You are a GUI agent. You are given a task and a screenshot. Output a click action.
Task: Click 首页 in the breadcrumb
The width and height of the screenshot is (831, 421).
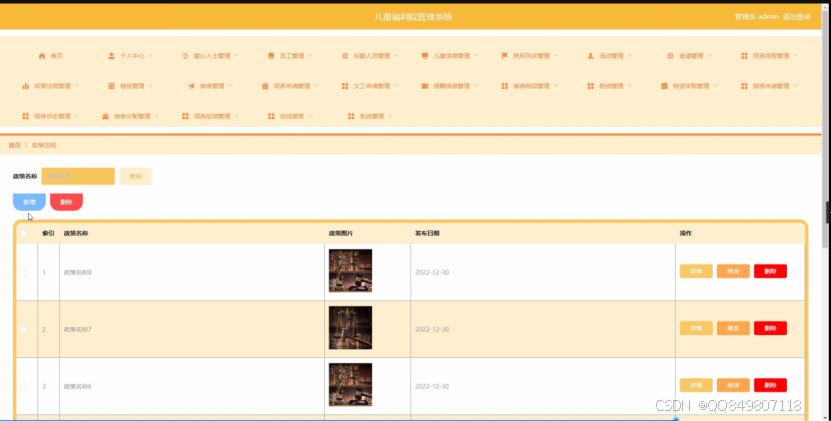[14, 145]
